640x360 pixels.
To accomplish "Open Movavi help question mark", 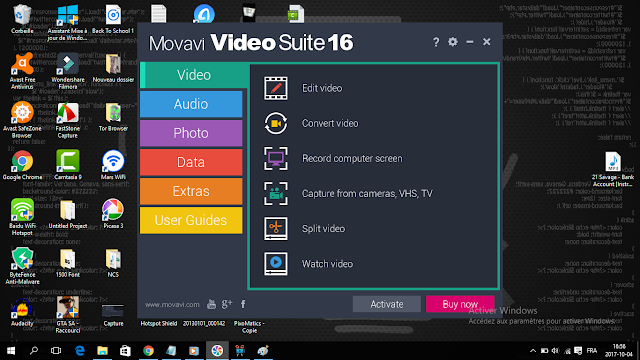I will (x=436, y=42).
